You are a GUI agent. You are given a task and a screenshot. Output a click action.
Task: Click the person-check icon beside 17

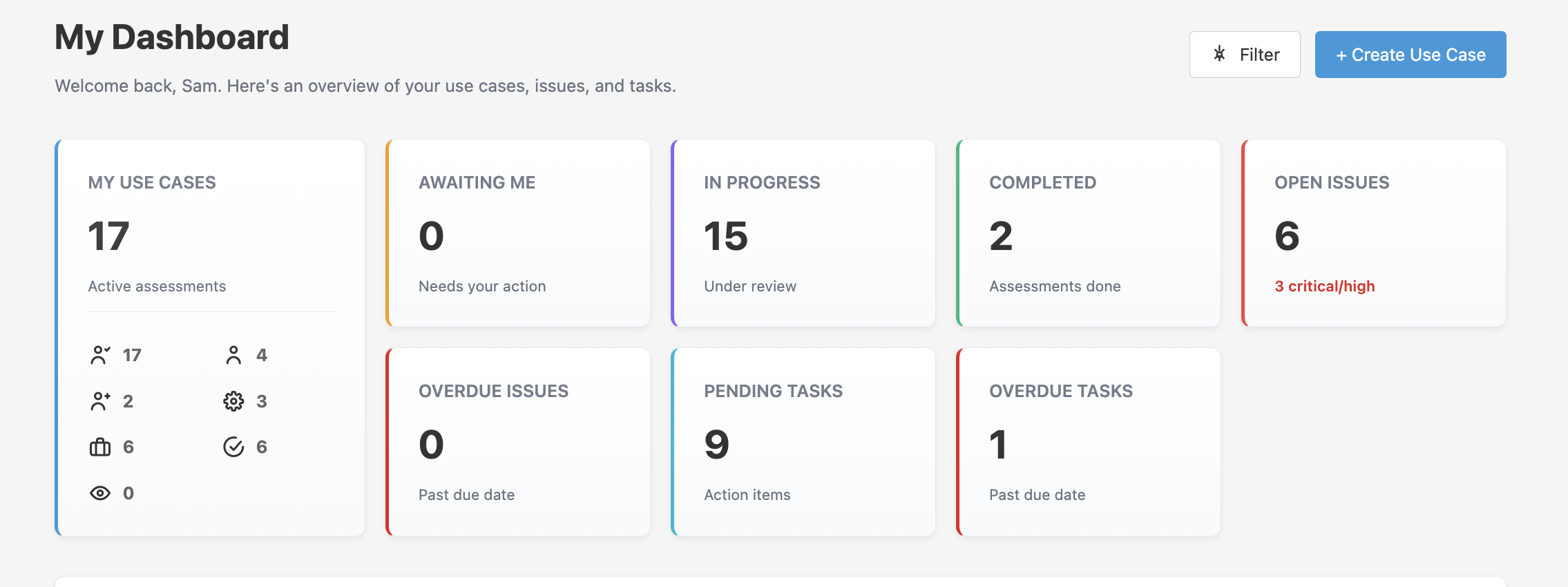pyautogui.click(x=100, y=355)
